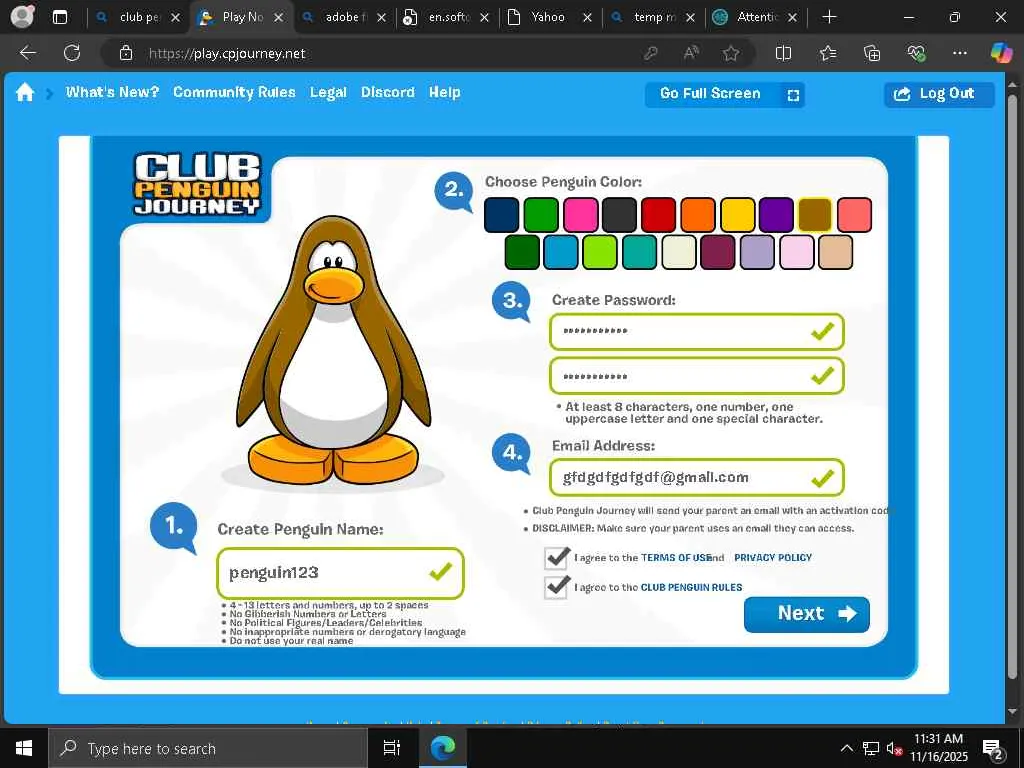Choose the purple penguin color
Screen dimensions: 1024x768
click(776, 215)
